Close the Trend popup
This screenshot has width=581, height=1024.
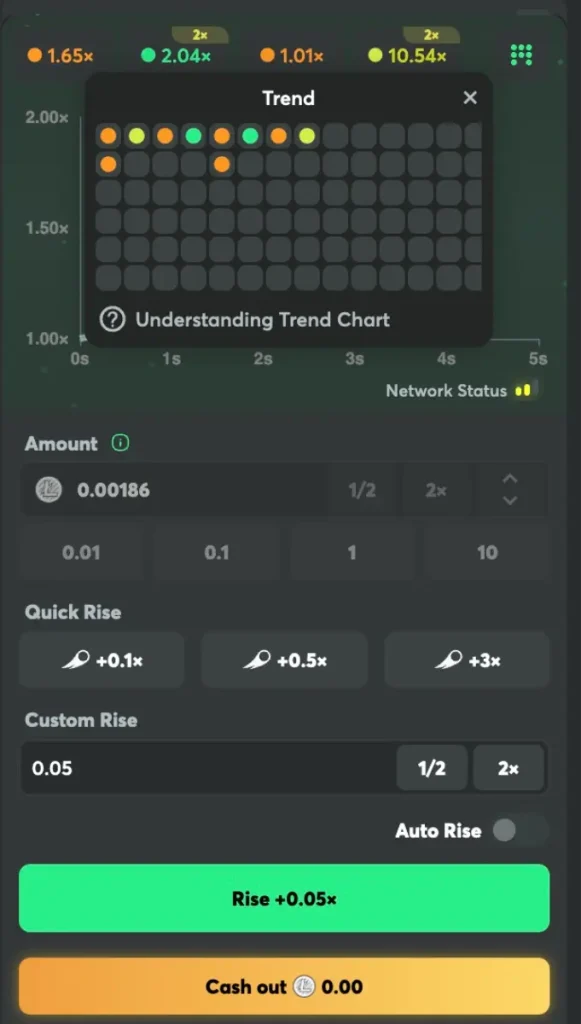[470, 98]
